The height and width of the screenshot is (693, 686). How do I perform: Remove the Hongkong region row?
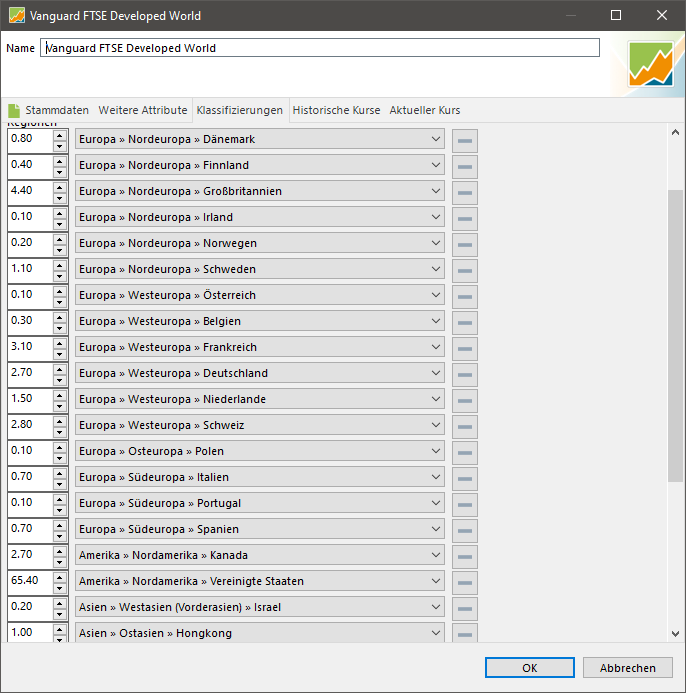coord(465,633)
